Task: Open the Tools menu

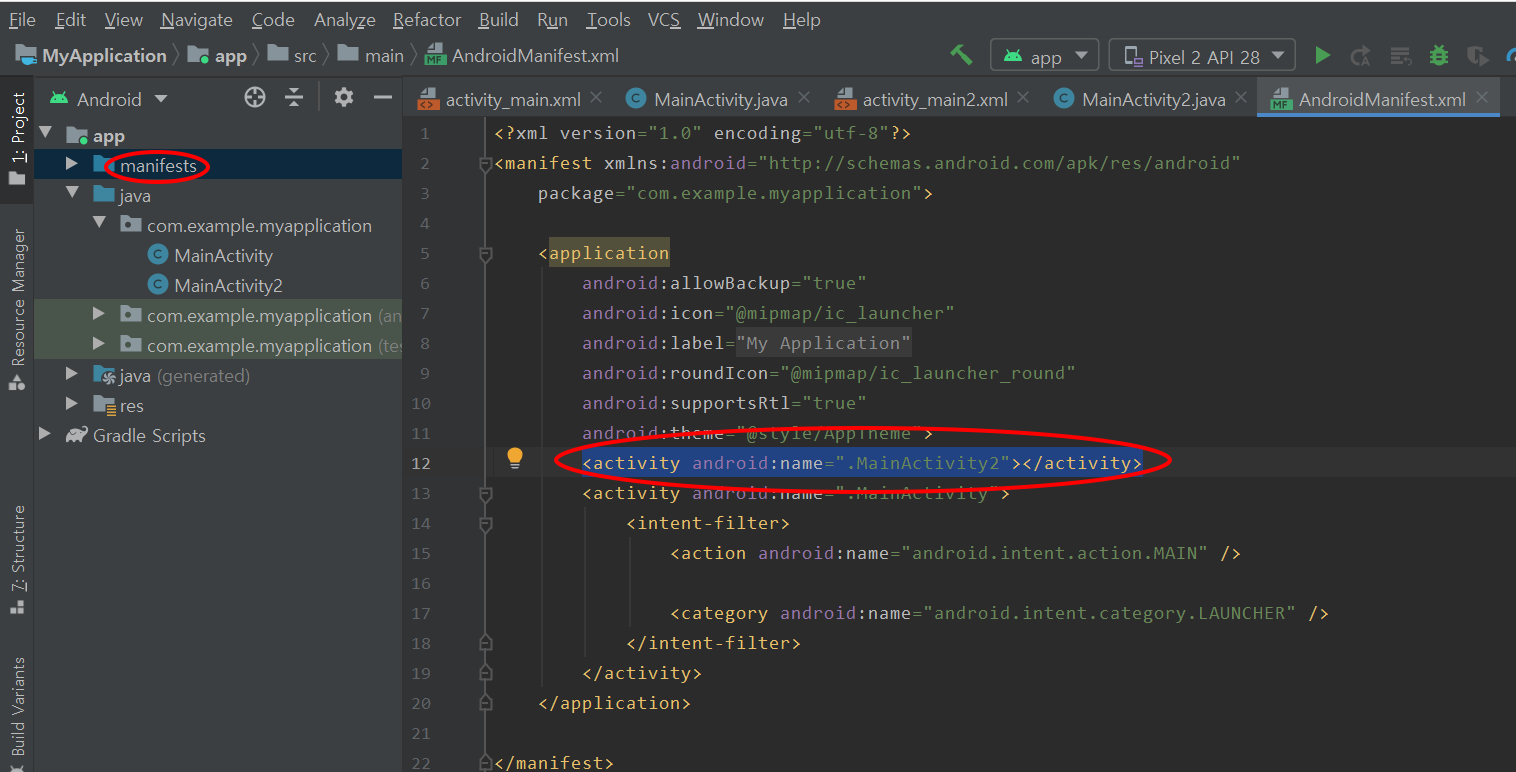Action: [x=608, y=19]
